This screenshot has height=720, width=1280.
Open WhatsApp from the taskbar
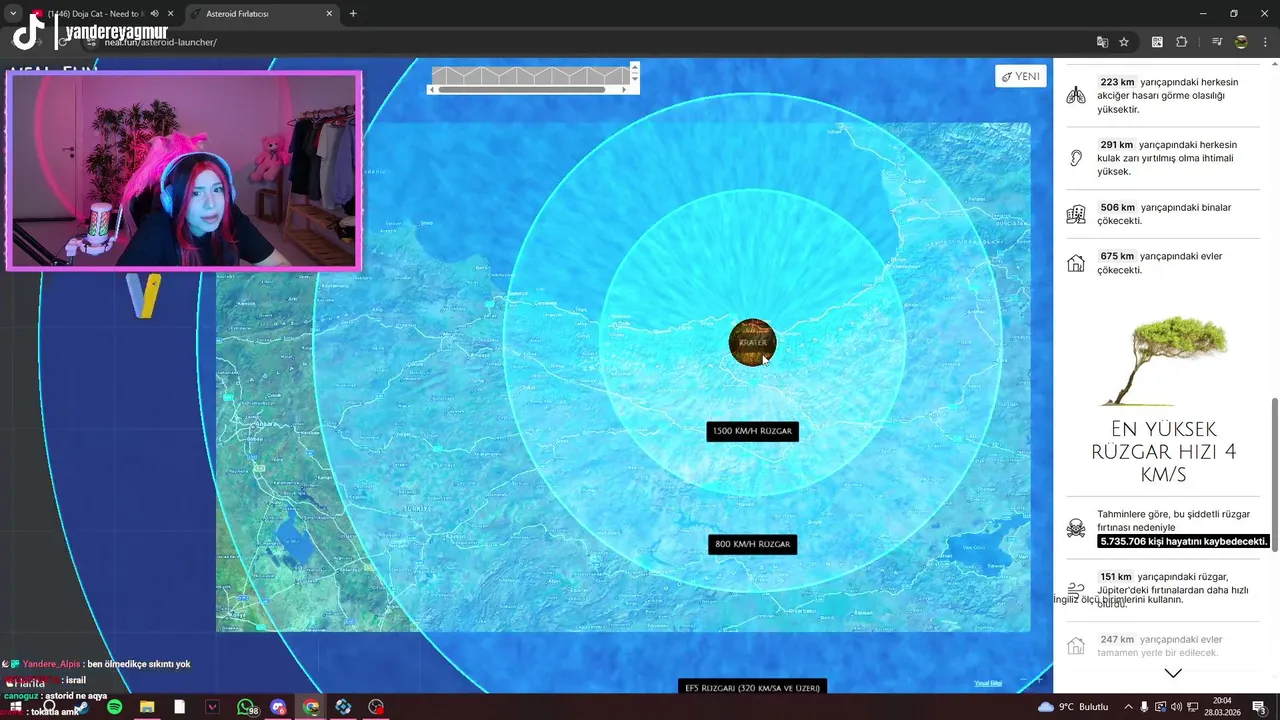point(245,707)
